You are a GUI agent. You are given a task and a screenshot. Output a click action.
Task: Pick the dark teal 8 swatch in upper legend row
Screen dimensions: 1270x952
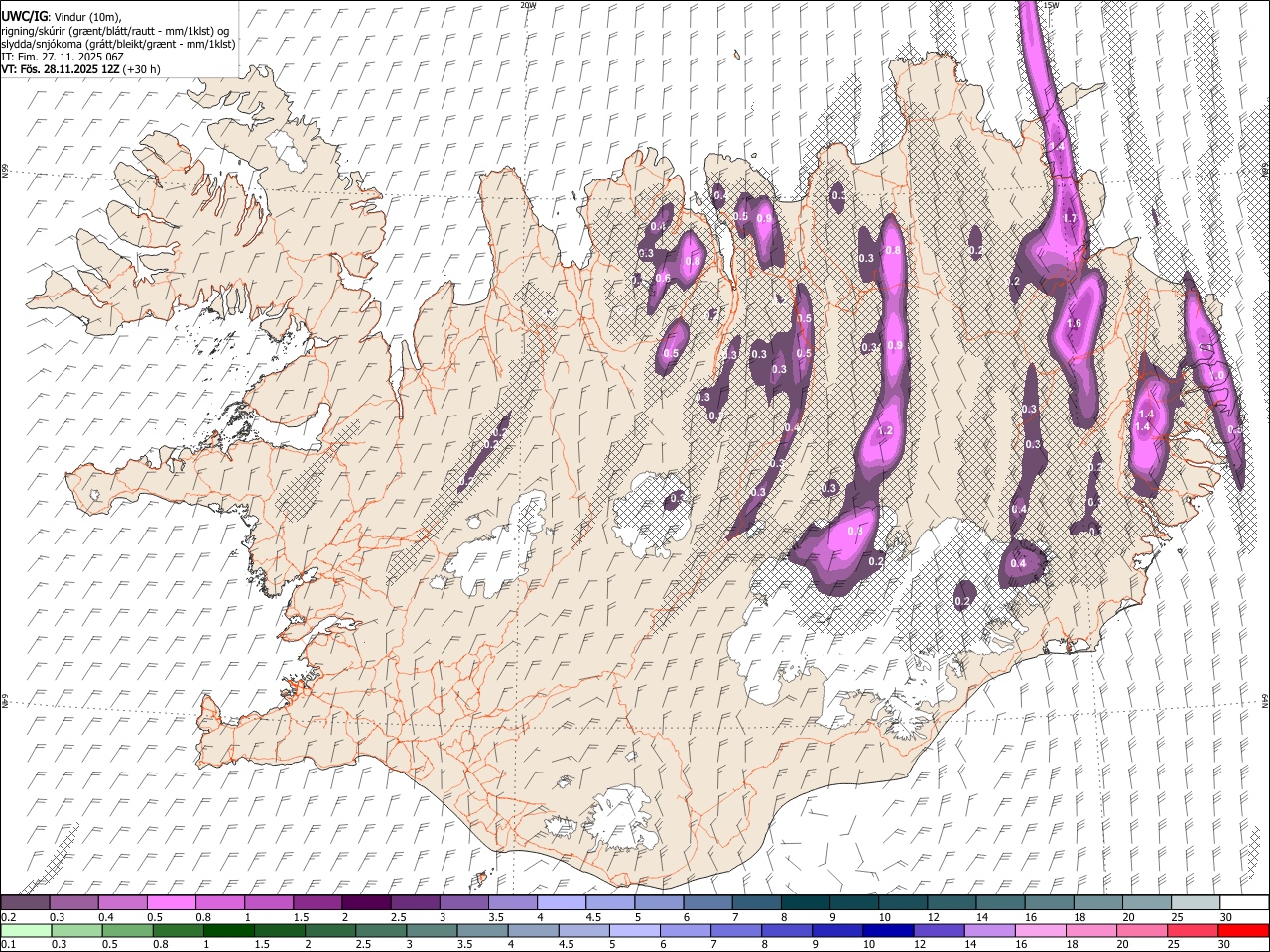point(804,902)
